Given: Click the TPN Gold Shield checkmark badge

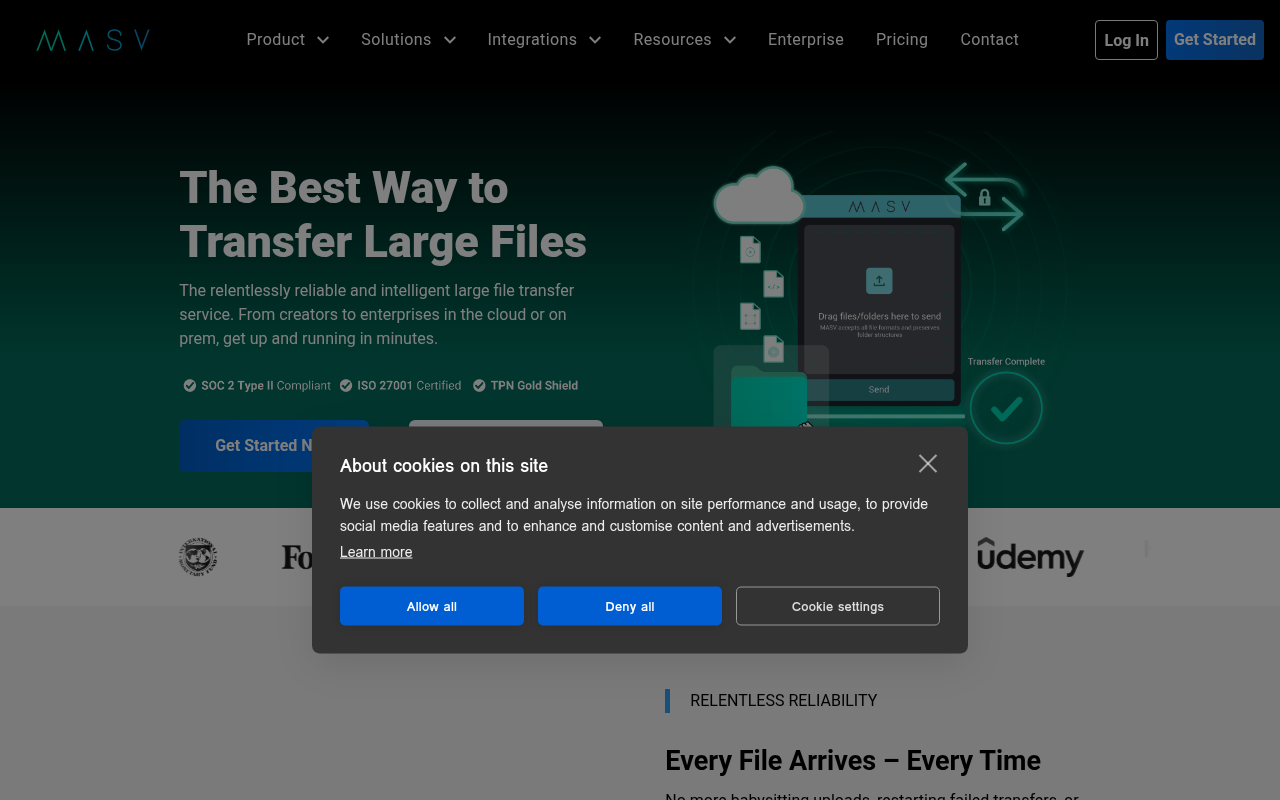Looking at the screenshot, I should (479, 385).
